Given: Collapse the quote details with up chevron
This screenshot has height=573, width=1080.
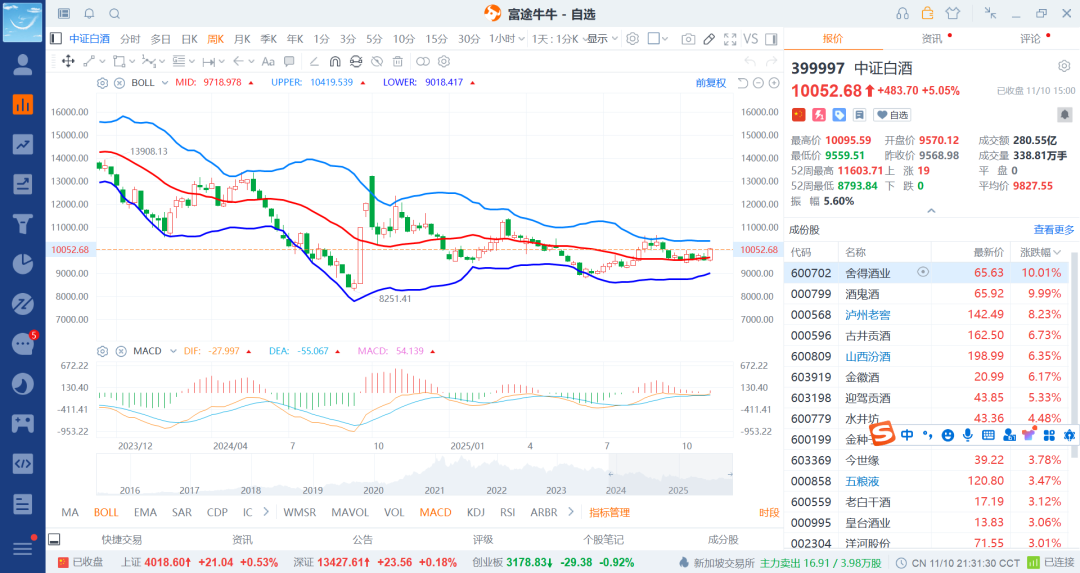Looking at the screenshot, I should pos(931,211).
